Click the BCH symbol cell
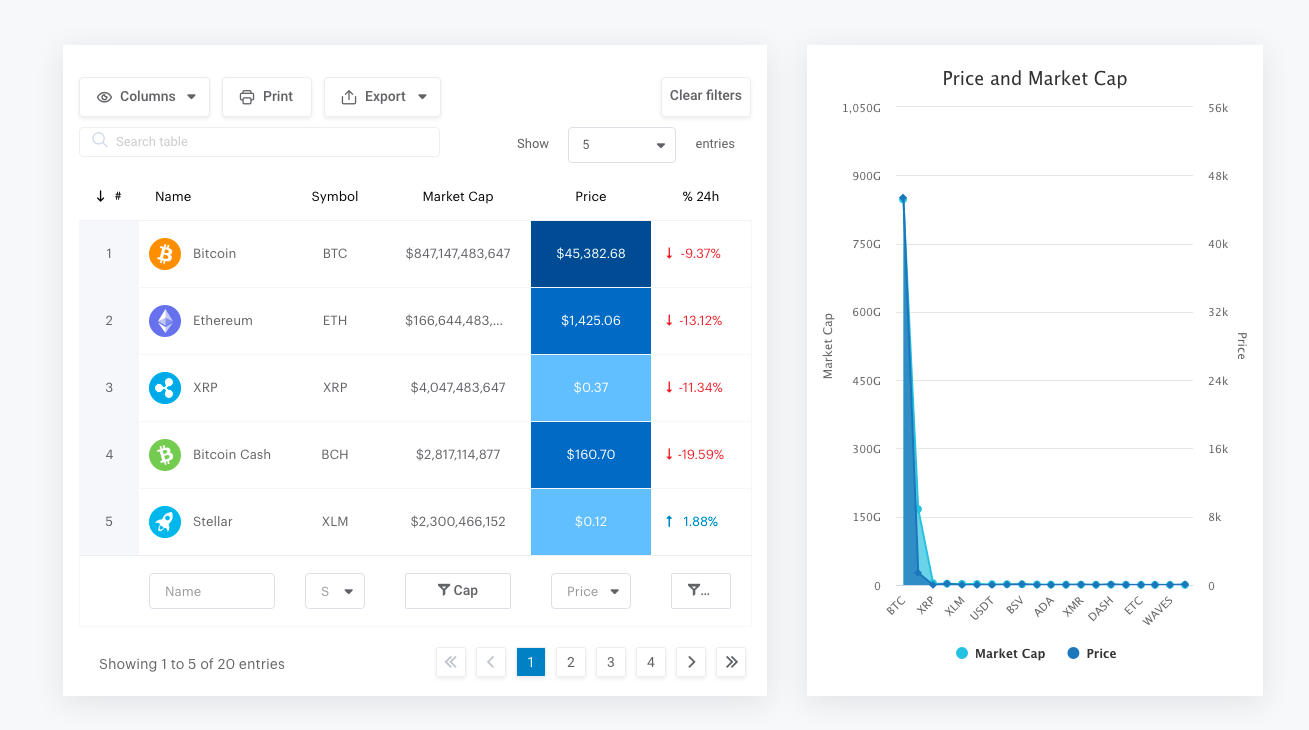 pos(335,455)
